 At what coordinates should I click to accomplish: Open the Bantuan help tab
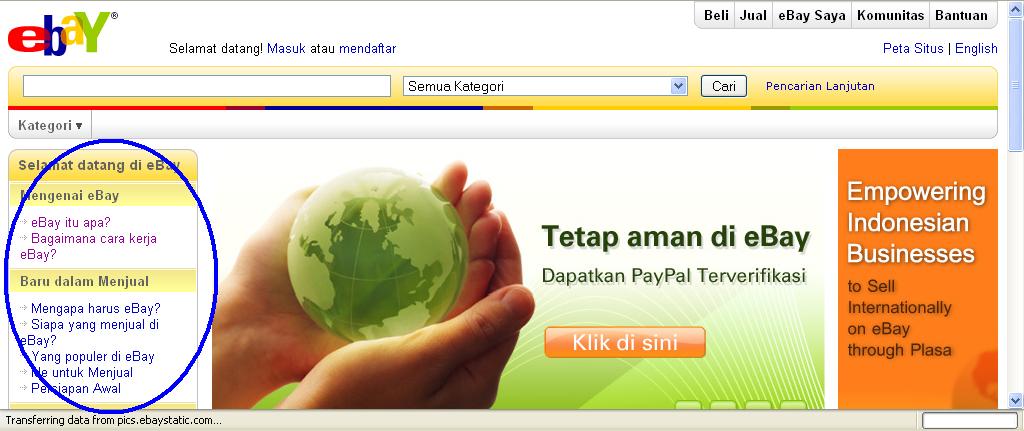[x=961, y=16]
